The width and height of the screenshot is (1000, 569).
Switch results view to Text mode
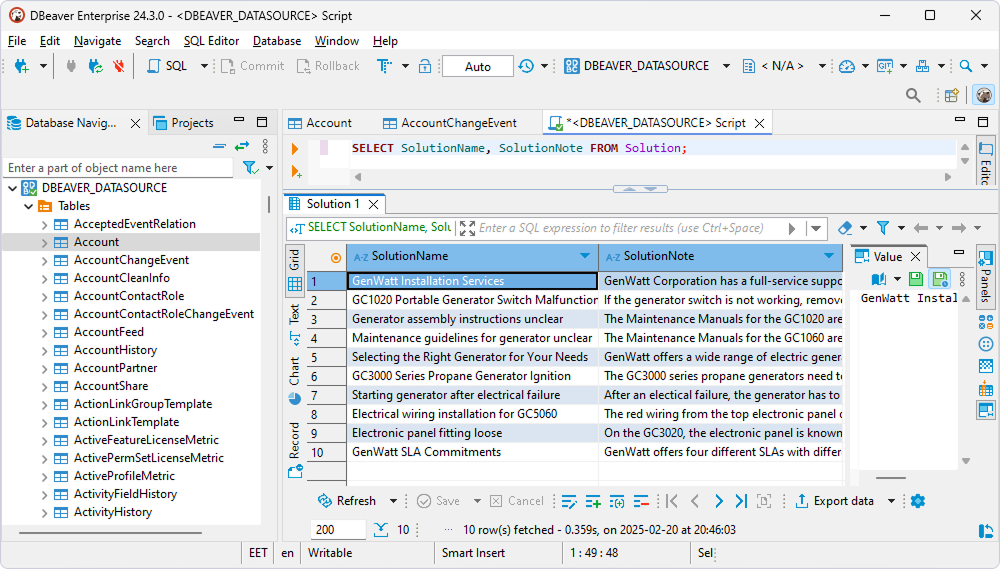[295, 314]
